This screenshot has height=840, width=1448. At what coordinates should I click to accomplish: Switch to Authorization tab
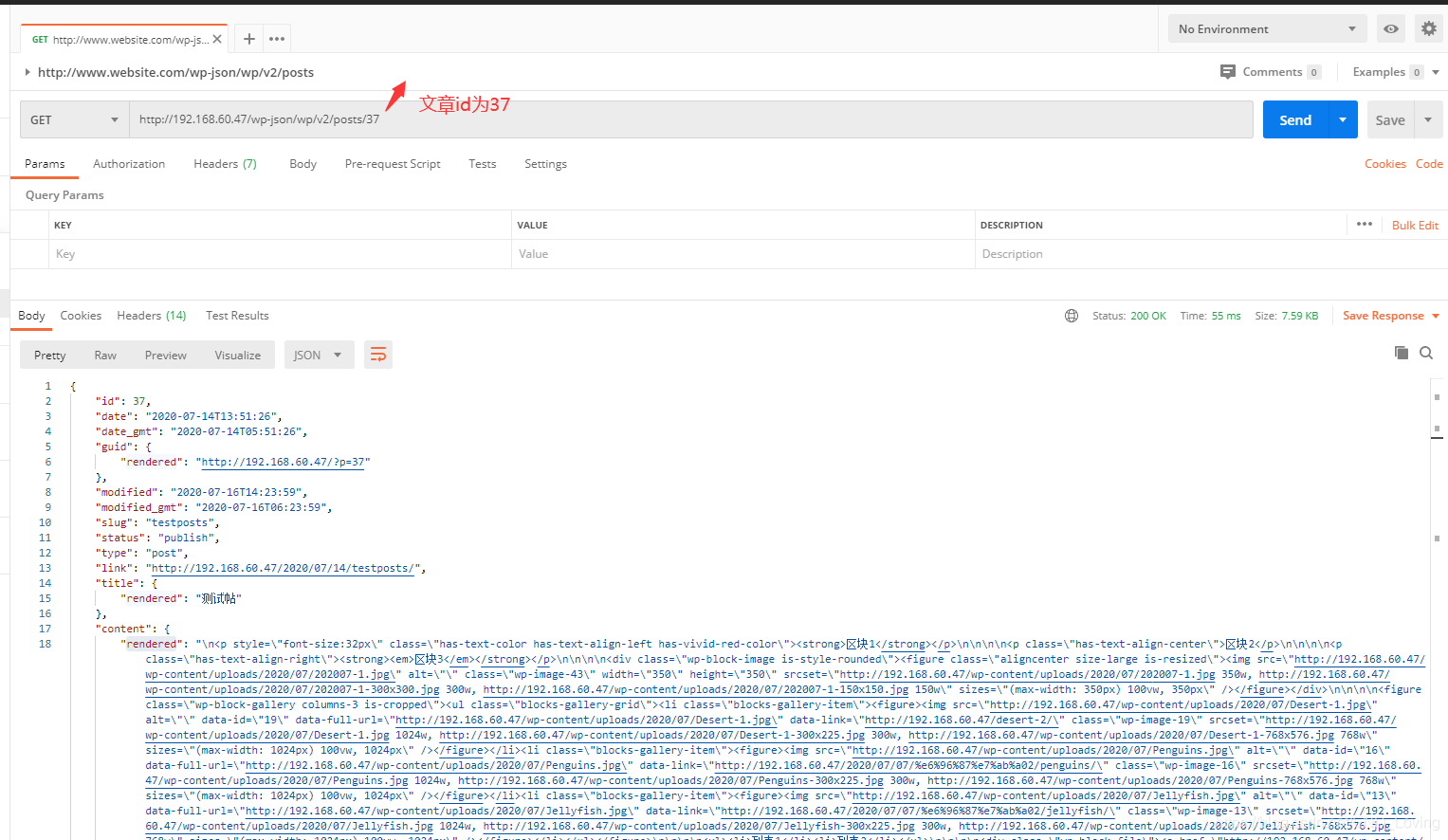(129, 164)
